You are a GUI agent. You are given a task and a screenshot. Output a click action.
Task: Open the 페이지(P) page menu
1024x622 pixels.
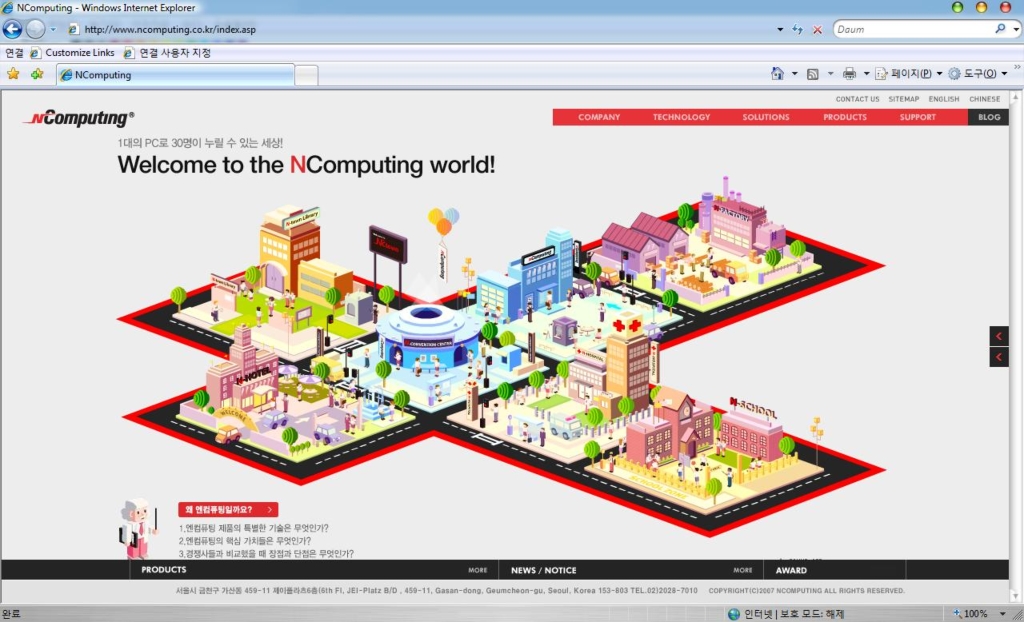tap(908, 74)
